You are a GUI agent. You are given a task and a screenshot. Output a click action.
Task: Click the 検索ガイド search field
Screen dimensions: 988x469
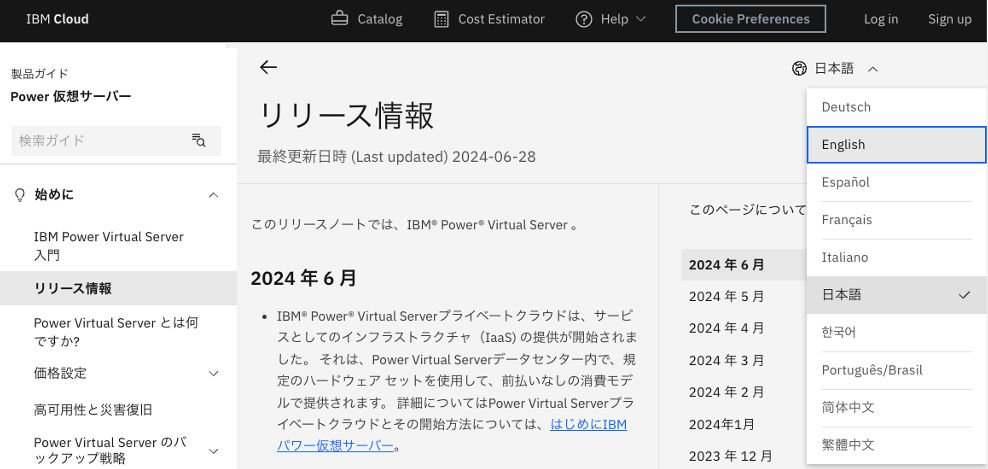tap(117, 141)
